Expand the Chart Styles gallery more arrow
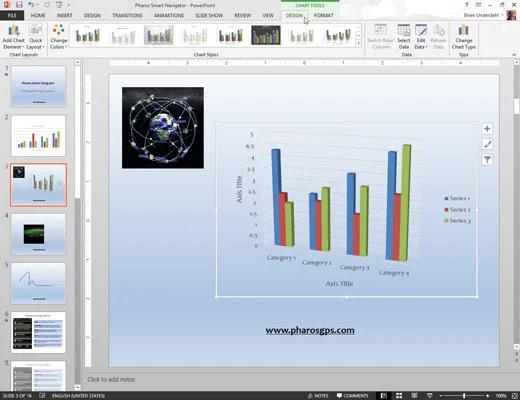Image resolution: width=520 pixels, height=400 pixels. [x=359, y=44]
